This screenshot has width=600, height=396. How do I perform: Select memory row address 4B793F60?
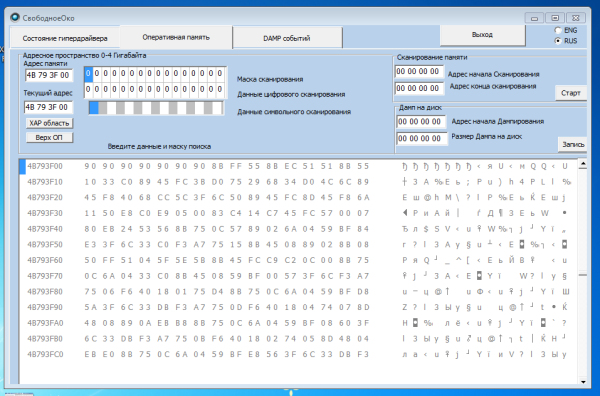click(45, 261)
